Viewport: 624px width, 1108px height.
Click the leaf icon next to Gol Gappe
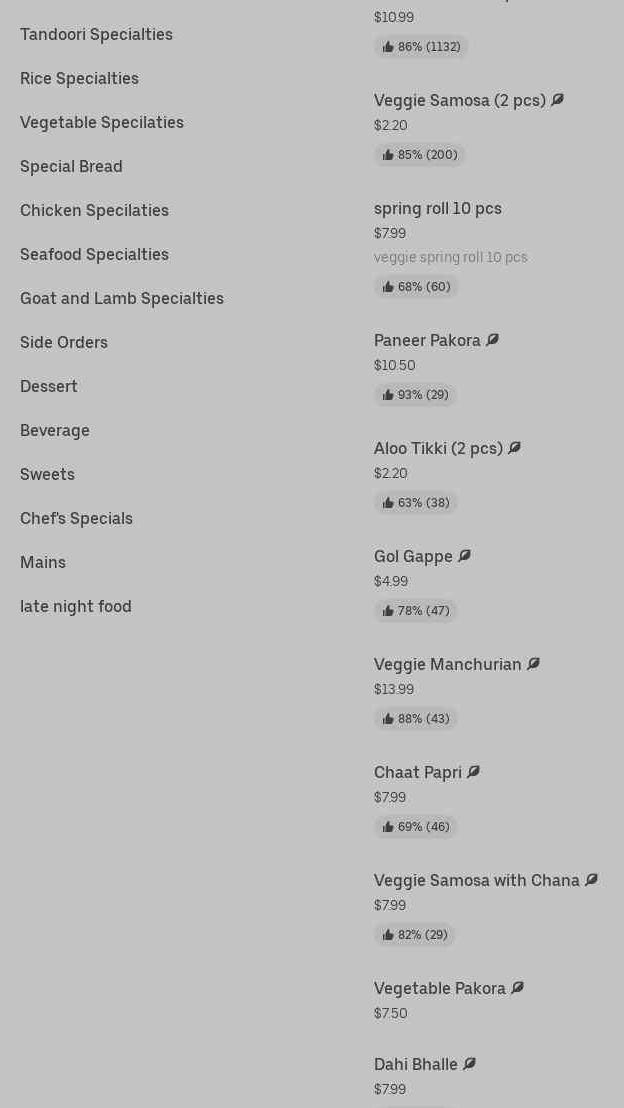click(x=464, y=556)
